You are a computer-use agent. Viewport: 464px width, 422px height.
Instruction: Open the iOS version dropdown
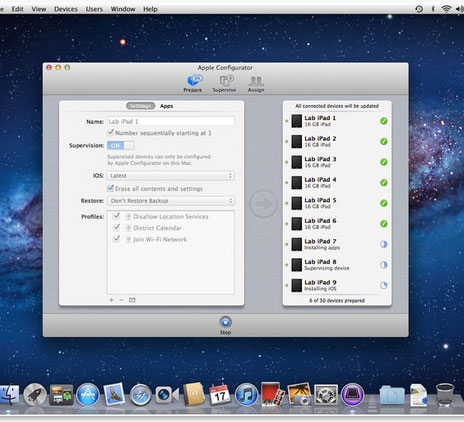point(171,176)
